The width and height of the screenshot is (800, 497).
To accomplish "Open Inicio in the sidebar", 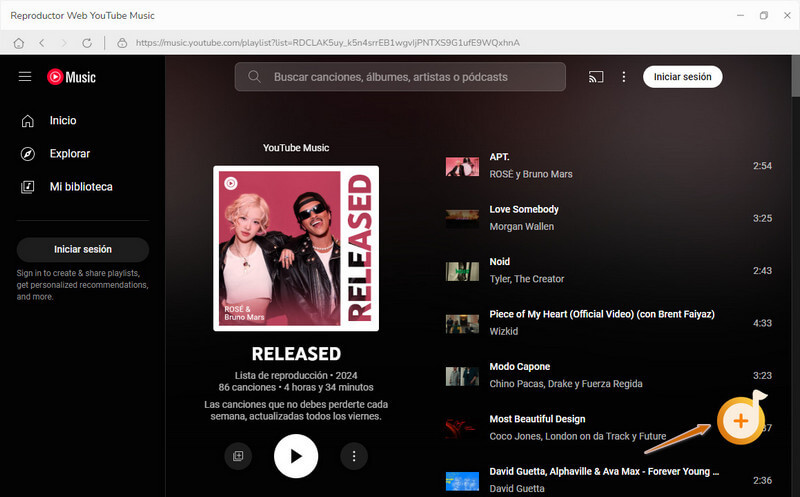I will 63,120.
